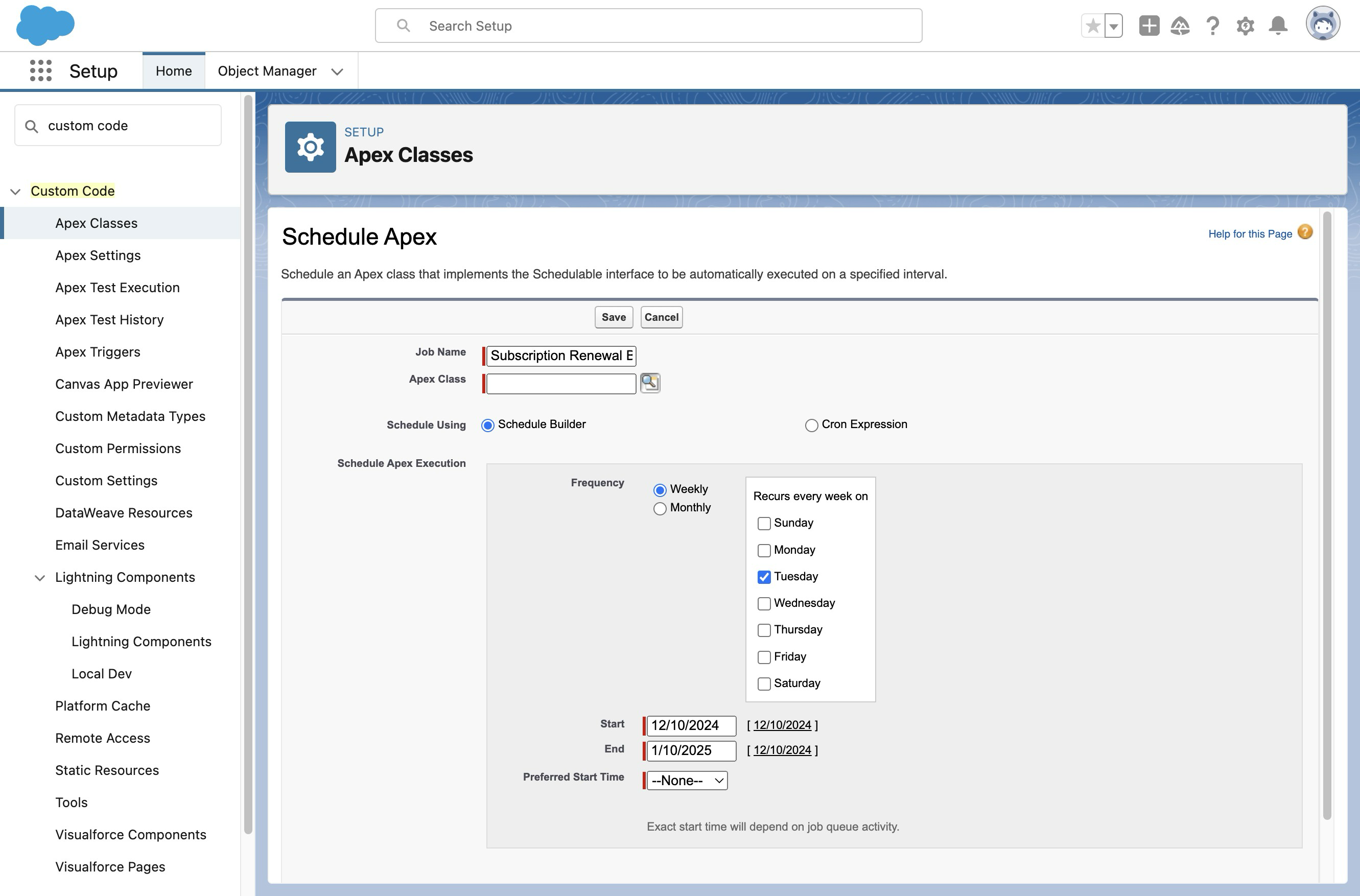Open the user profile avatar
The height and width of the screenshot is (896, 1360).
pos(1322,24)
